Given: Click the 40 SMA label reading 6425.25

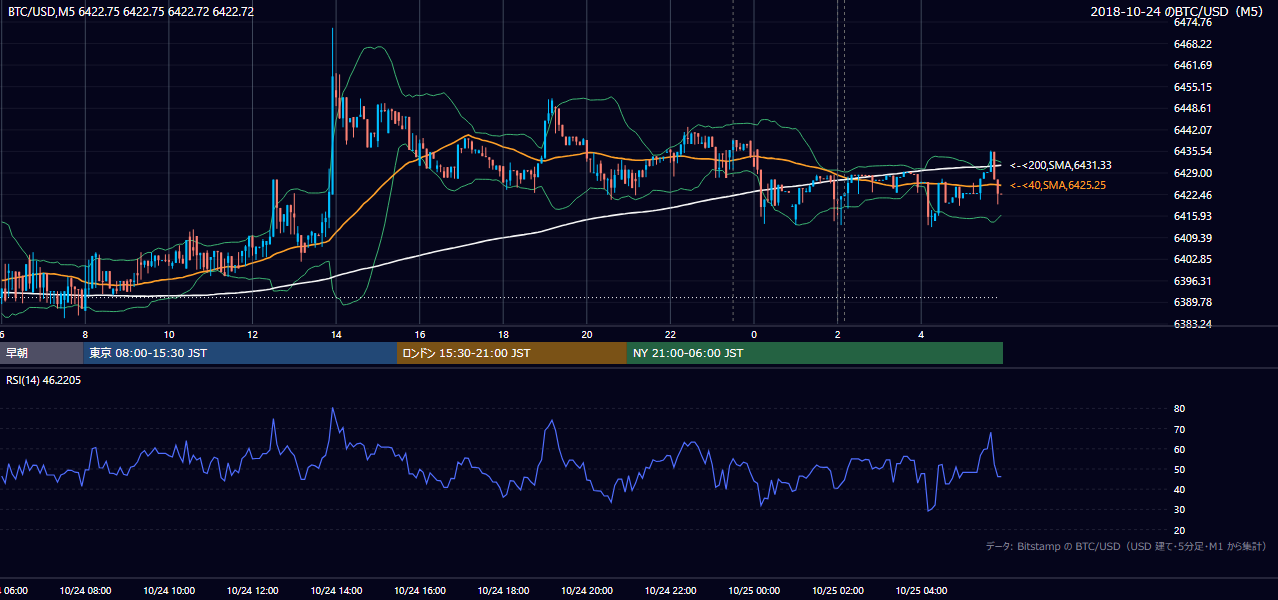Looking at the screenshot, I should point(1058,185).
